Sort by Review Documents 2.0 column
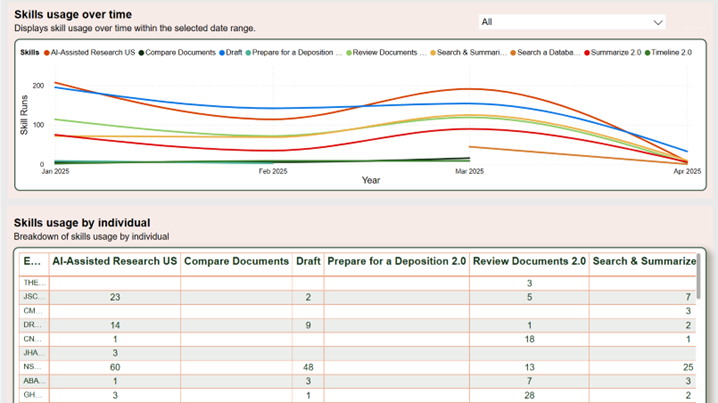The image size is (718, 403). [x=528, y=262]
